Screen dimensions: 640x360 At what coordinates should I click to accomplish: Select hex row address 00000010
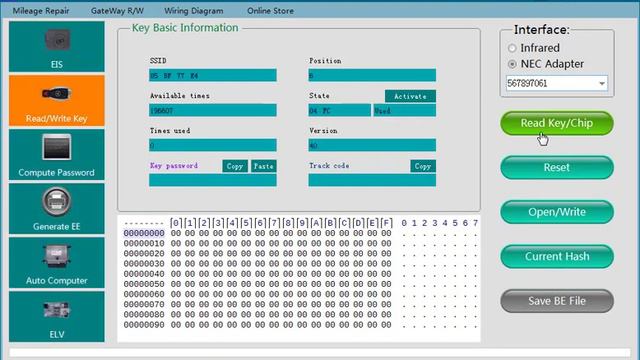(x=144, y=243)
